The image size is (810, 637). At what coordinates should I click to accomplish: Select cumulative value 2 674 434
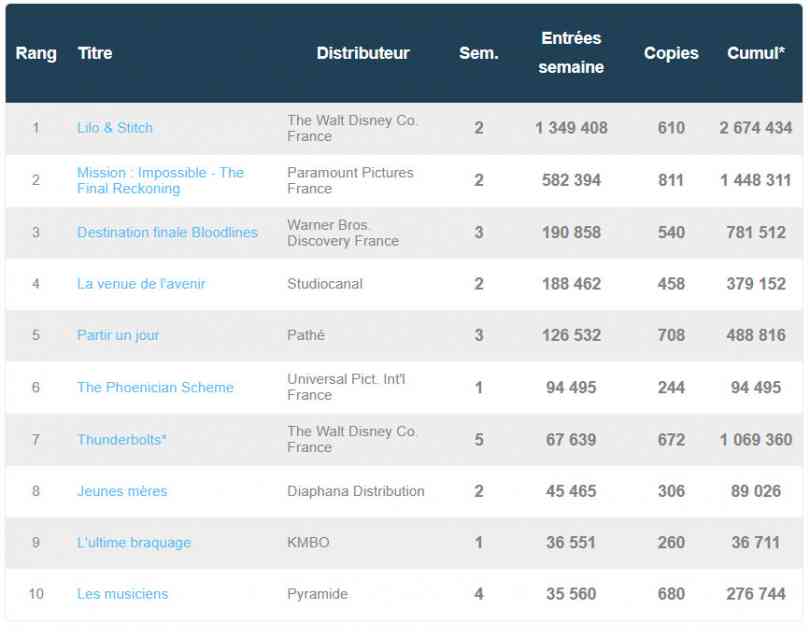click(x=756, y=128)
